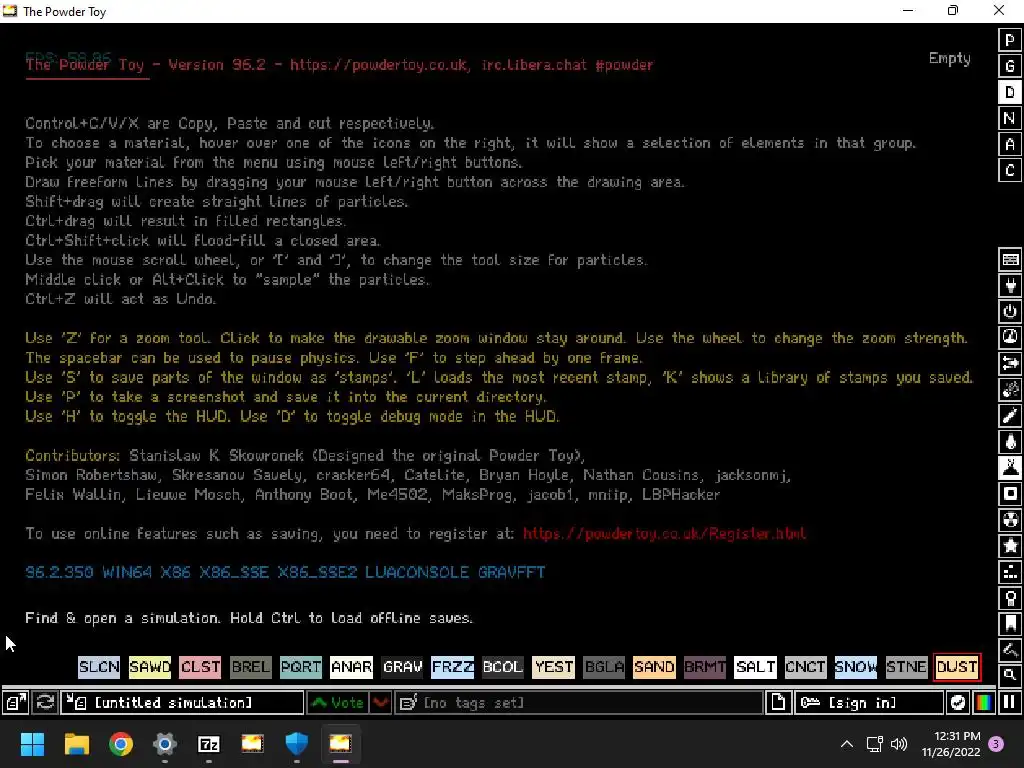Open the taskbar clock and date
The image size is (1024, 768).
951,744
